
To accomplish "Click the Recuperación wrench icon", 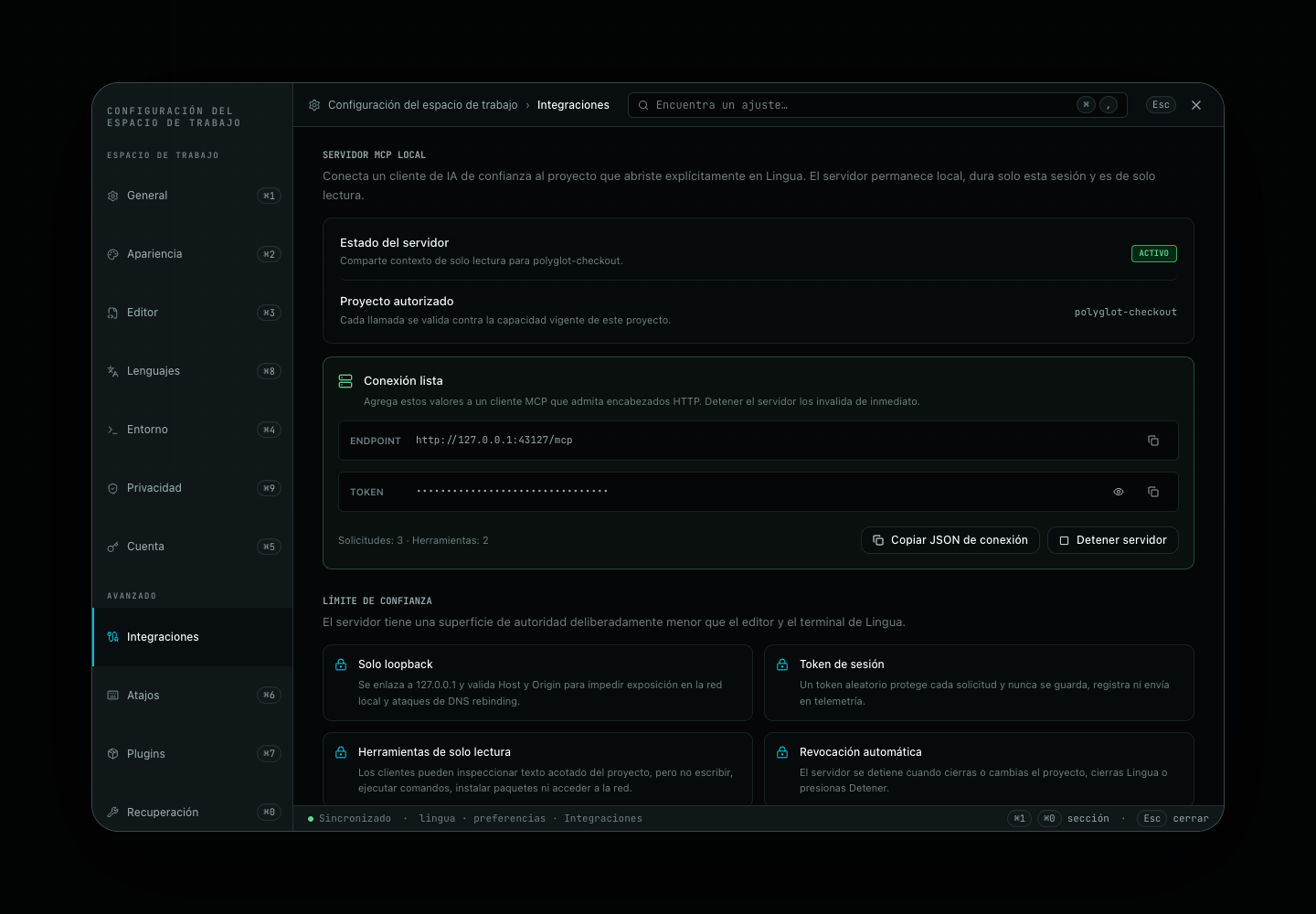I will 112,813.
